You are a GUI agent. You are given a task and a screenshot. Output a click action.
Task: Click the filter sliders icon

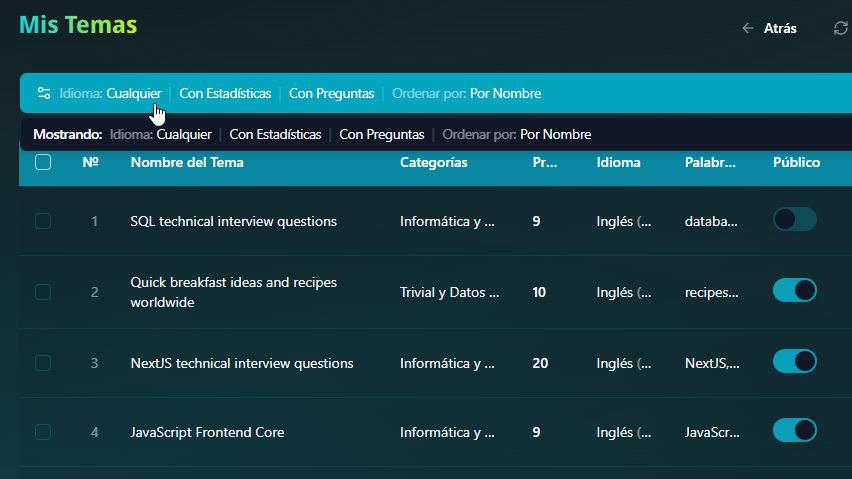pos(44,93)
